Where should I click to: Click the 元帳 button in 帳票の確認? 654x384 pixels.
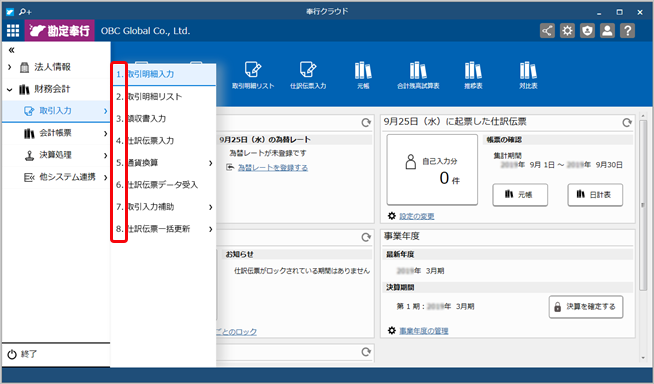point(520,195)
